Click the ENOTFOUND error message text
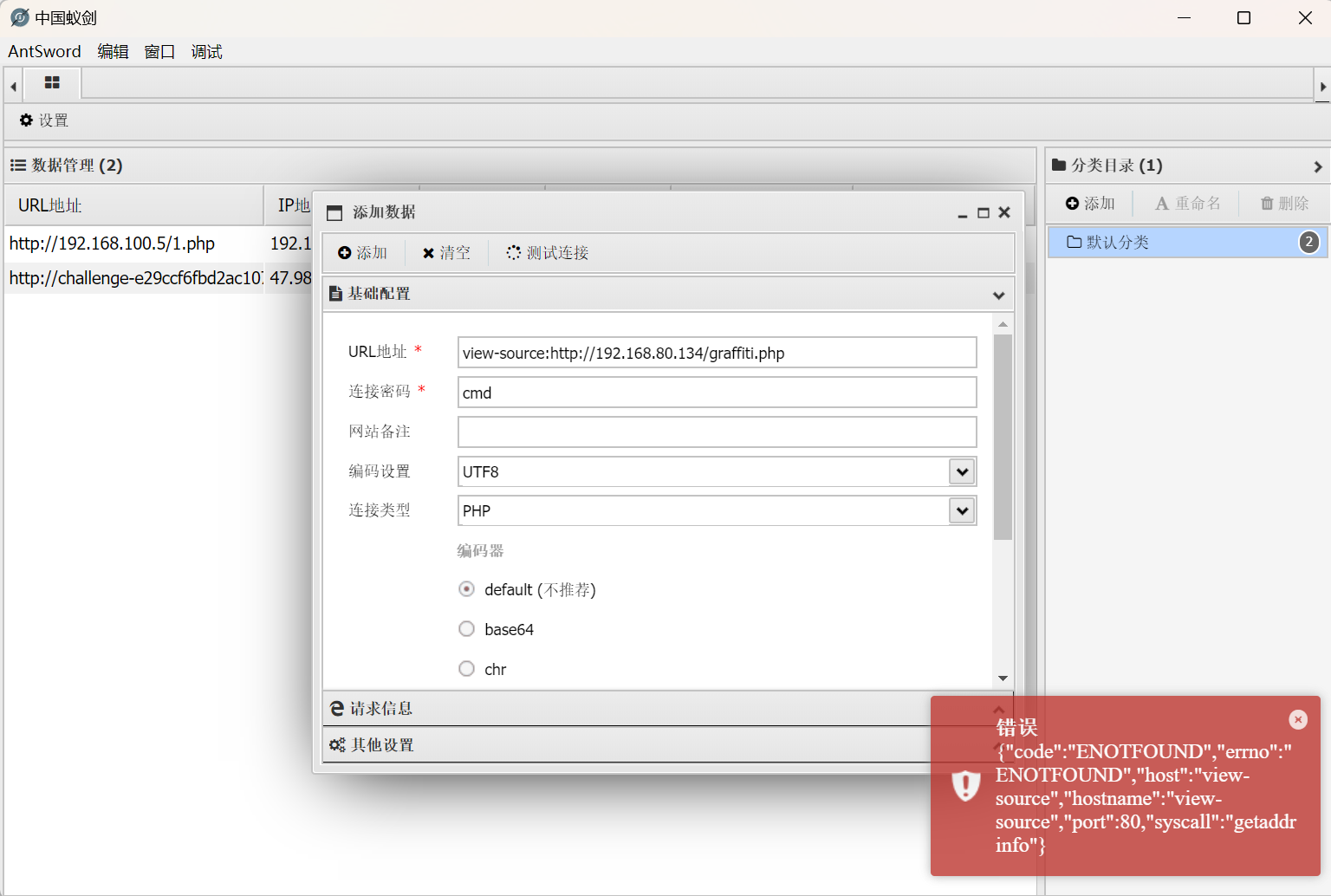The height and width of the screenshot is (896, 1331). 1146,798
